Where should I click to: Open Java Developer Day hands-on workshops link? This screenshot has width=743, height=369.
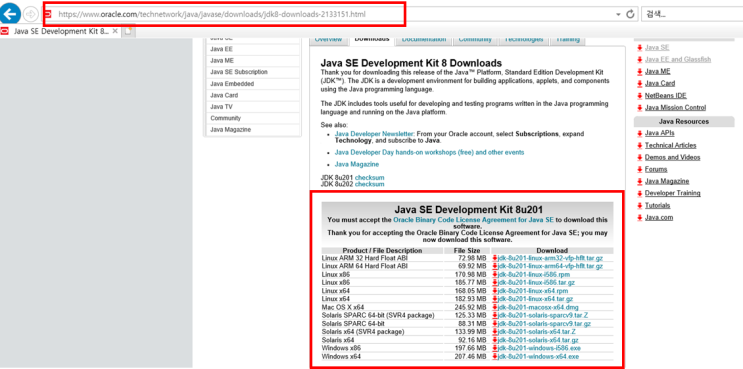pos(429,153)
